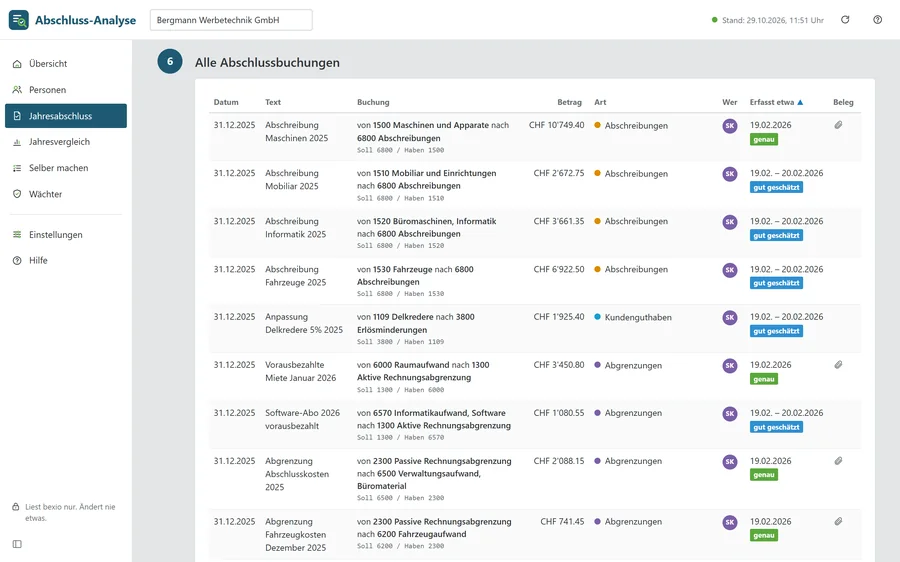Click SK avatar in Abgrenzung Abschlusskosten row

point(730,462)
